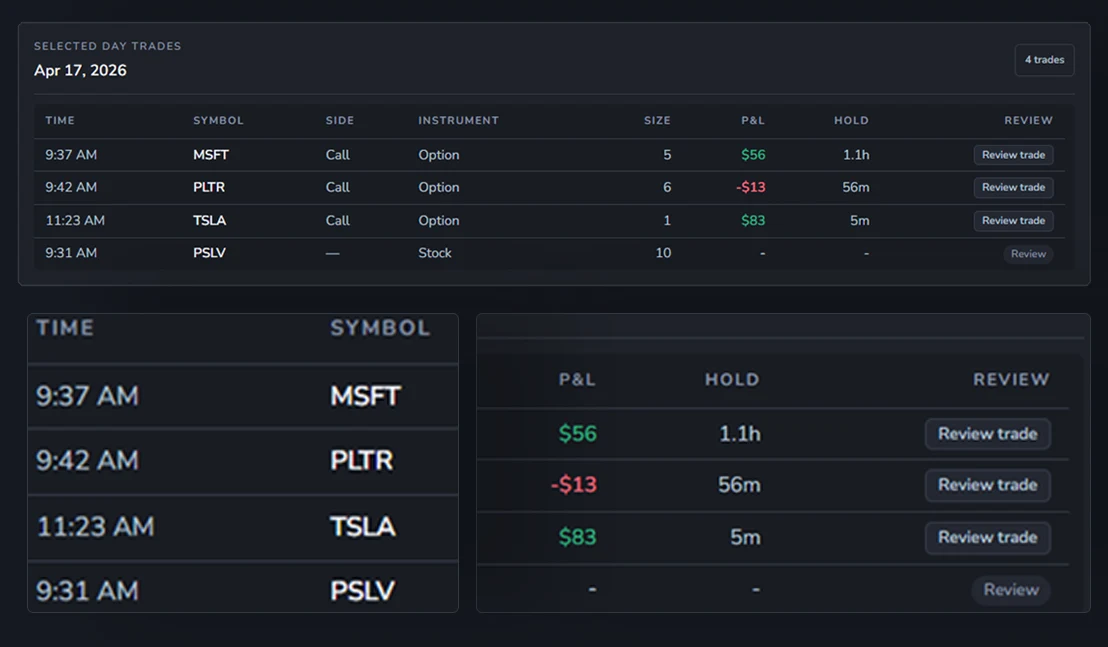The width and height of the screenshot is (1108, 647).
Task: Click the SIZE column header
Action: (x=657, y=121)
